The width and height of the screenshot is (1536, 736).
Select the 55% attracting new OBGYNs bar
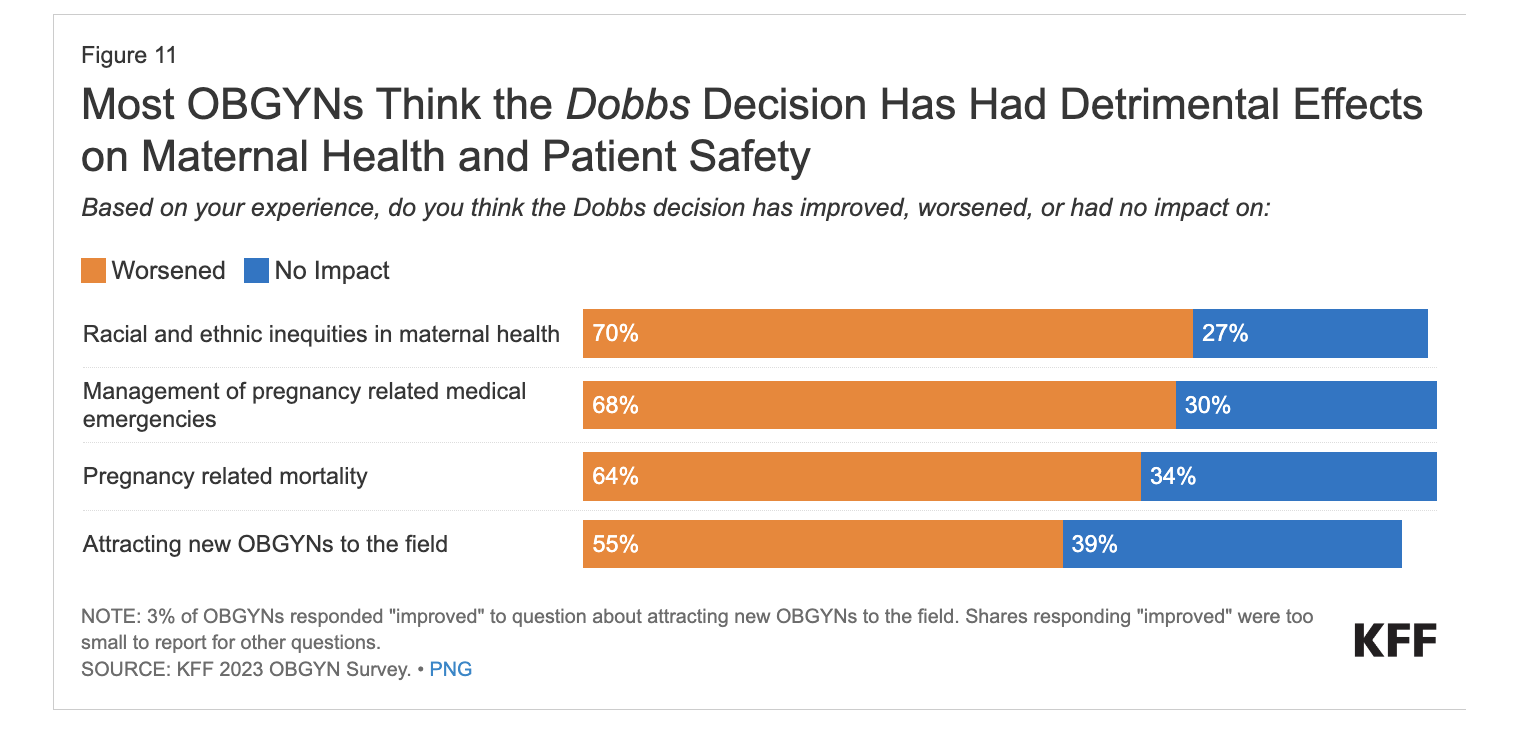(822, 545)
